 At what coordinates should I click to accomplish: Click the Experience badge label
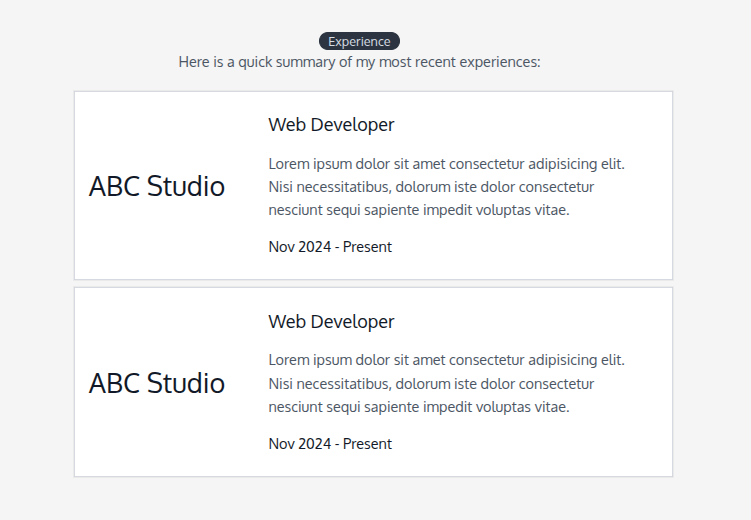(x=359, y=42)
